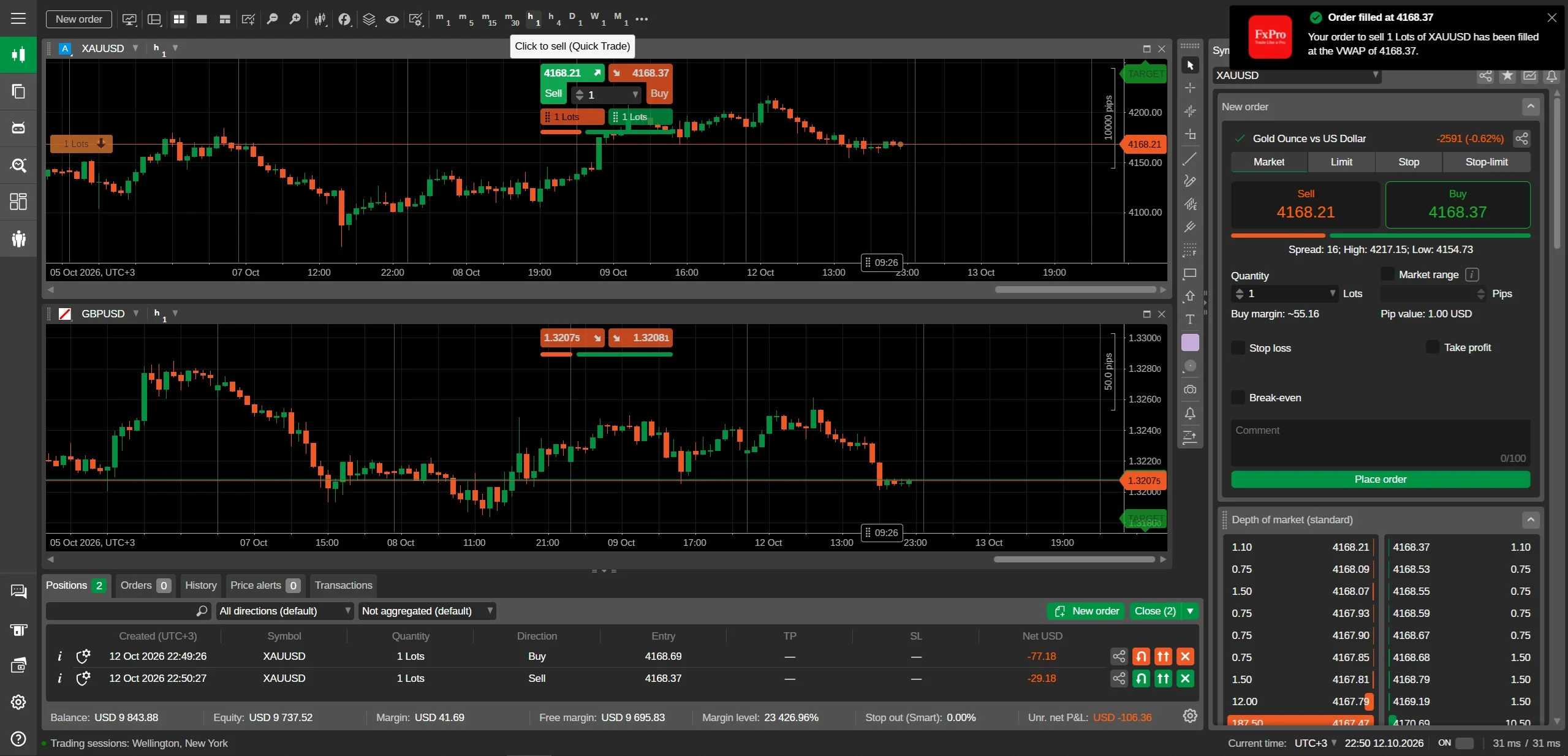Select the rectangle shape tool
Screen dimensions: 1568x756
[1190, 273]
